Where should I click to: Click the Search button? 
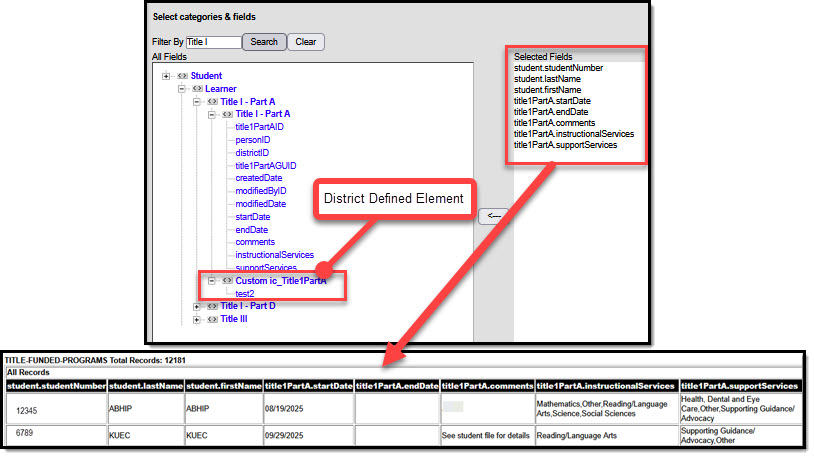tap(264, 42)
